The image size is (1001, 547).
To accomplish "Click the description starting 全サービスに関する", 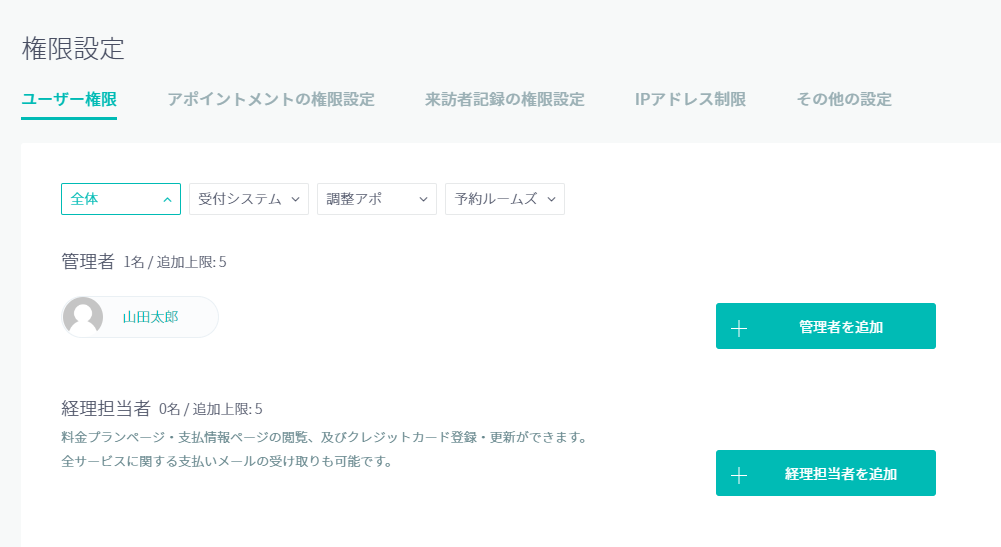I will click(x=227, y=461).
